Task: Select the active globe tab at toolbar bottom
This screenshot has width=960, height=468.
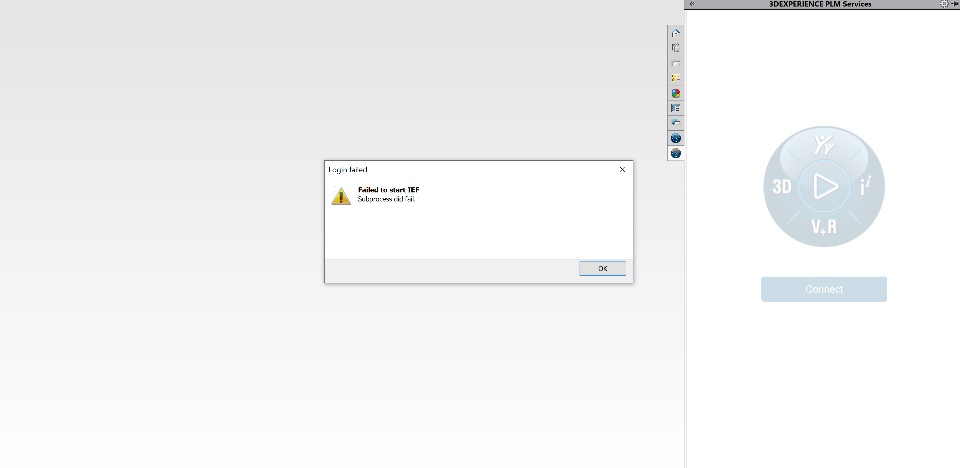Action: click(x=675, y=153)
